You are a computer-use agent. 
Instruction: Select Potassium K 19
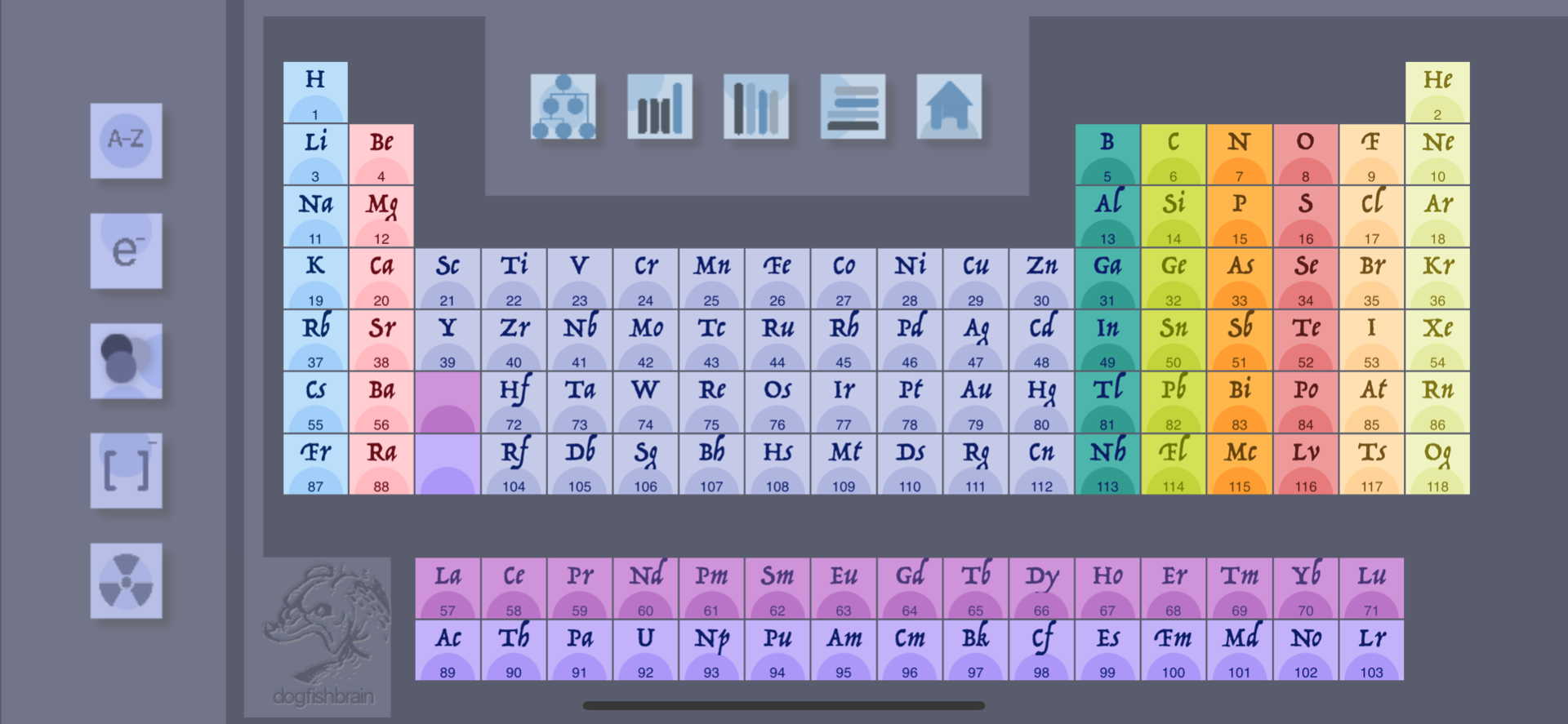coord(315,278)
